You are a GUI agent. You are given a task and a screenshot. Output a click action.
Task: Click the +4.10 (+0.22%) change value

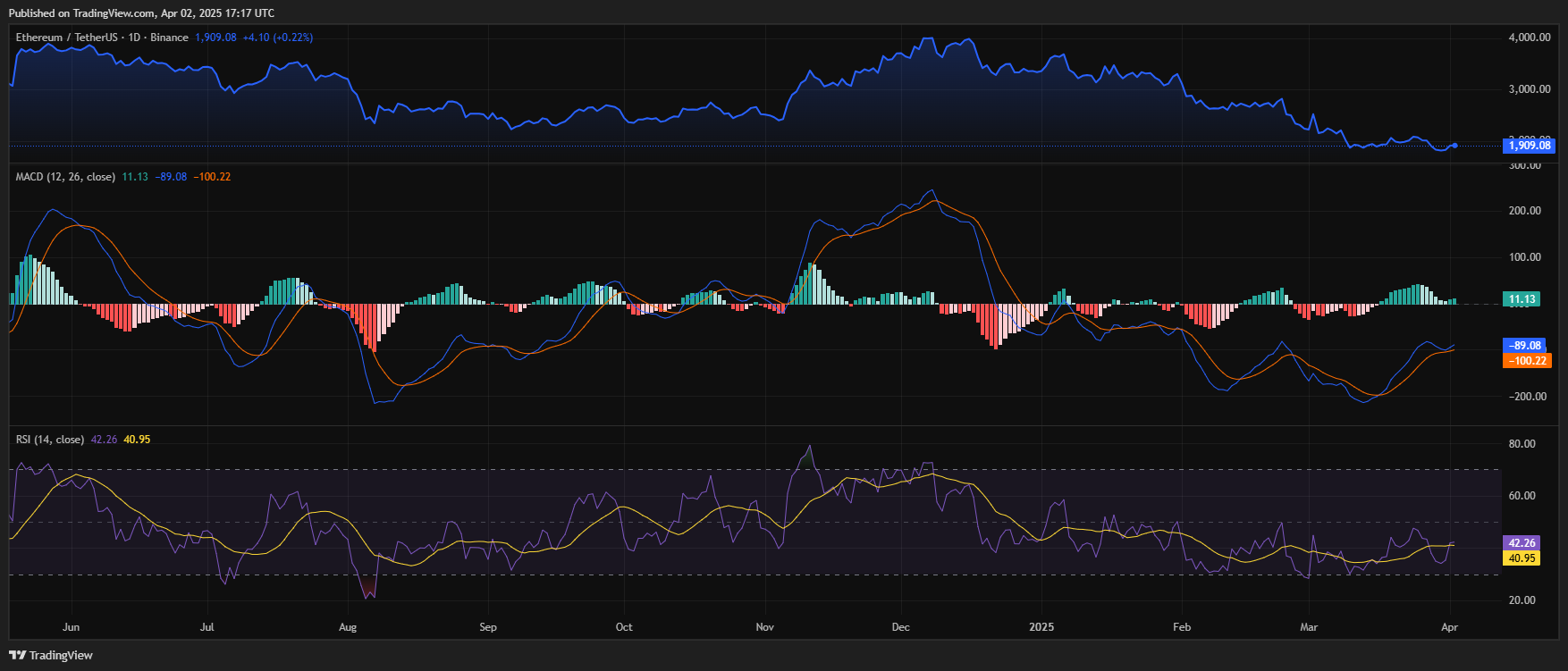[277, 38]
